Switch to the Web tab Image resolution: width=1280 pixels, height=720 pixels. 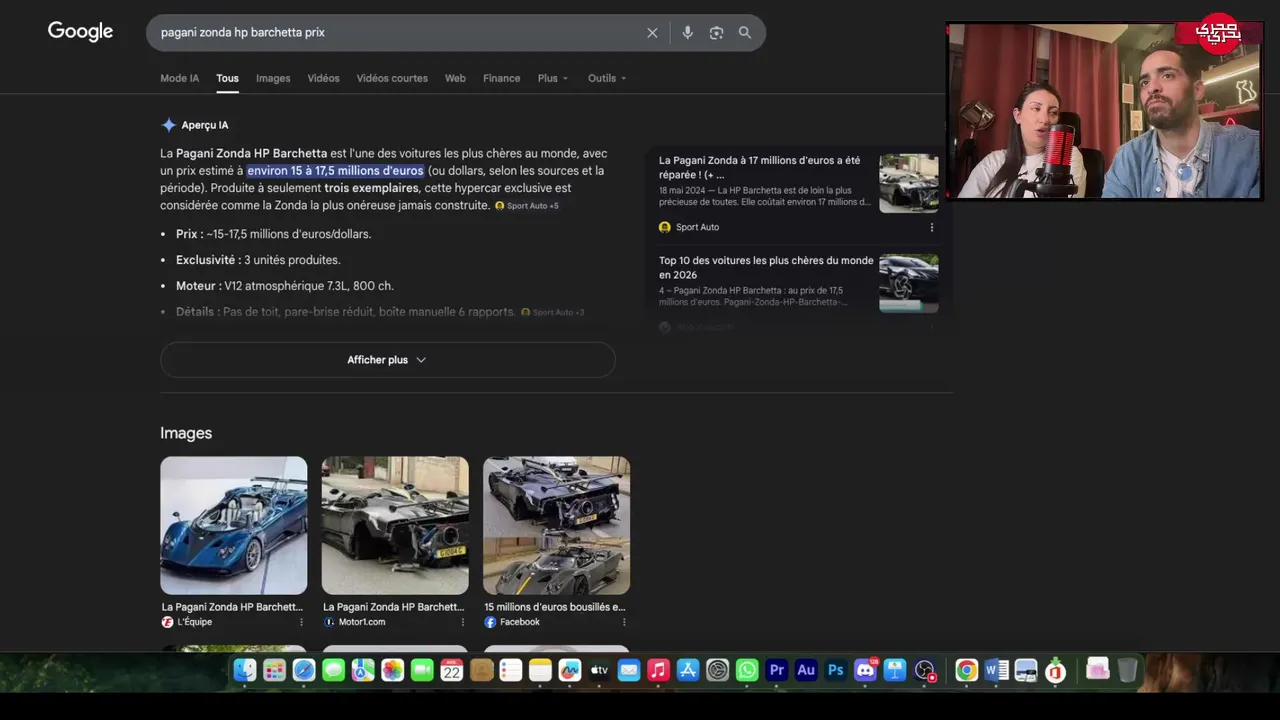click(455, 78)
